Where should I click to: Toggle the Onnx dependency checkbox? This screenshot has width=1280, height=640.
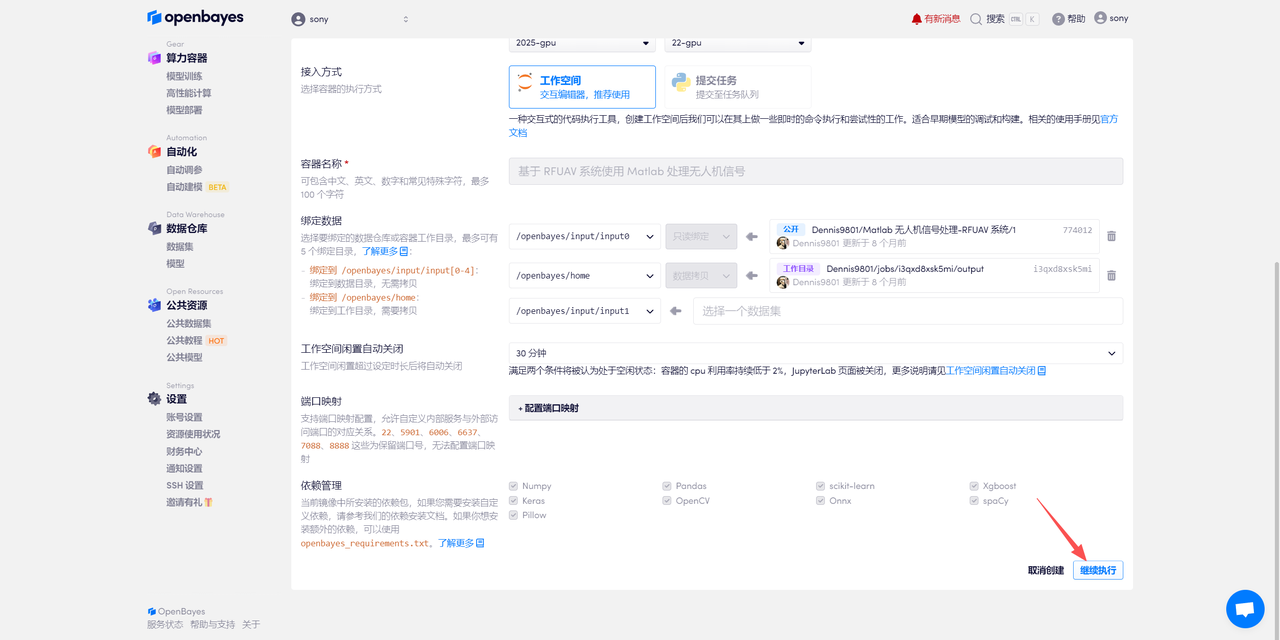click(820, 501)
